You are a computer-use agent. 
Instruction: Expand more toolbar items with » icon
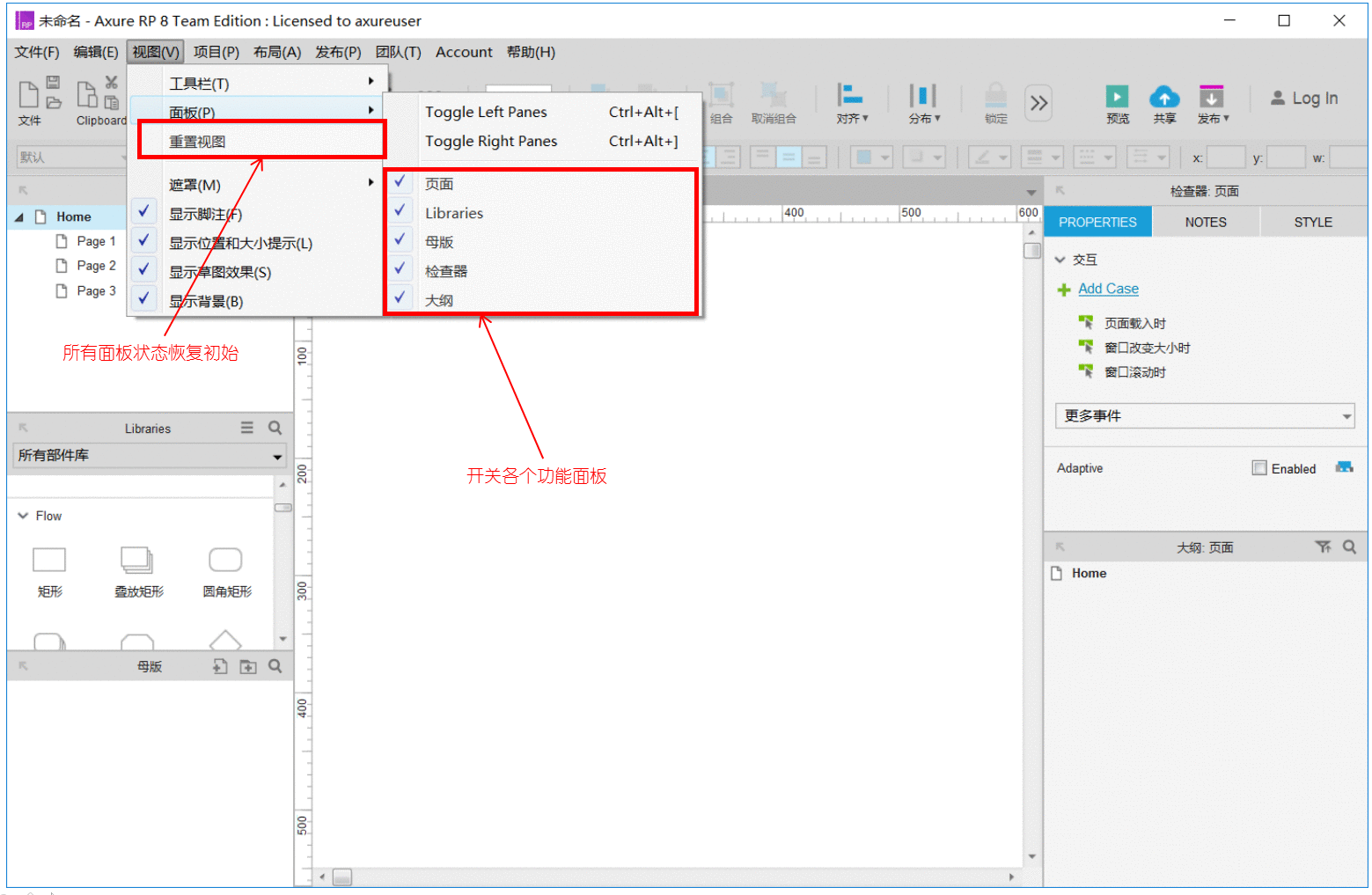[x=1039, y=103]
